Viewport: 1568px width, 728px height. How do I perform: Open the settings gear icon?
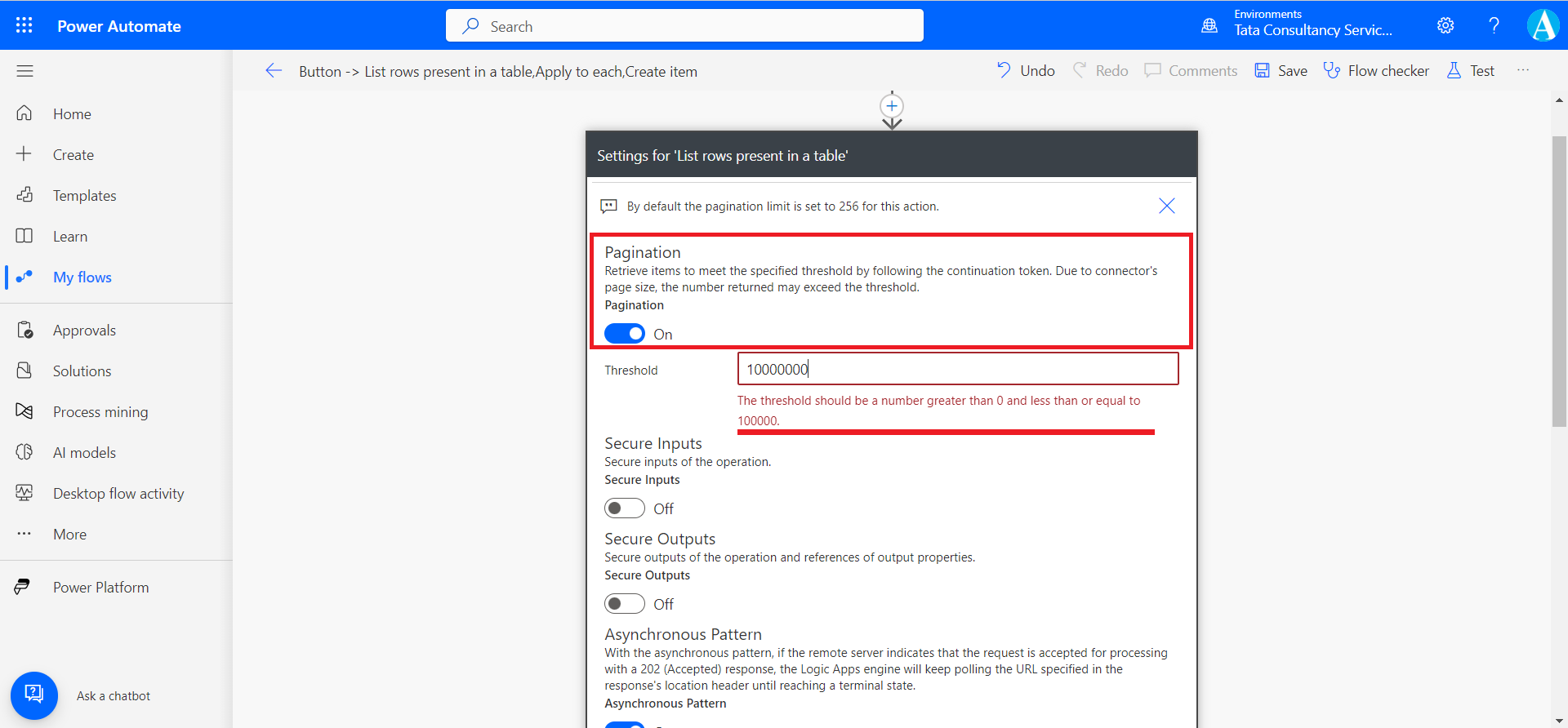pyautogui.click(x=1445, y=25)
